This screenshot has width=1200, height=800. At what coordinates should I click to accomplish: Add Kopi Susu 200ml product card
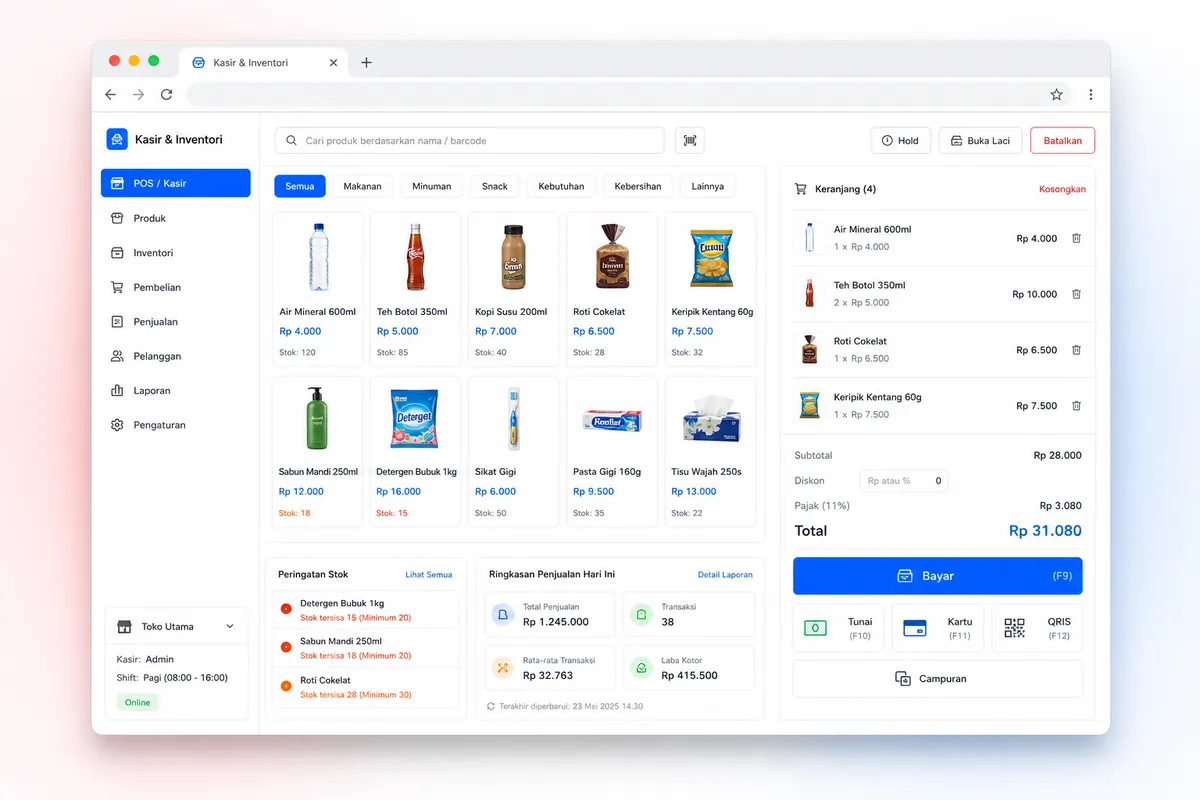point(513,288)
